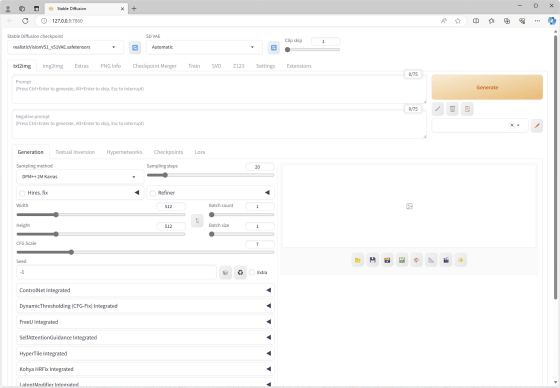The image size is (560, 388).
Task: Refresh the SD VAE list
Action: coord(274,48)
